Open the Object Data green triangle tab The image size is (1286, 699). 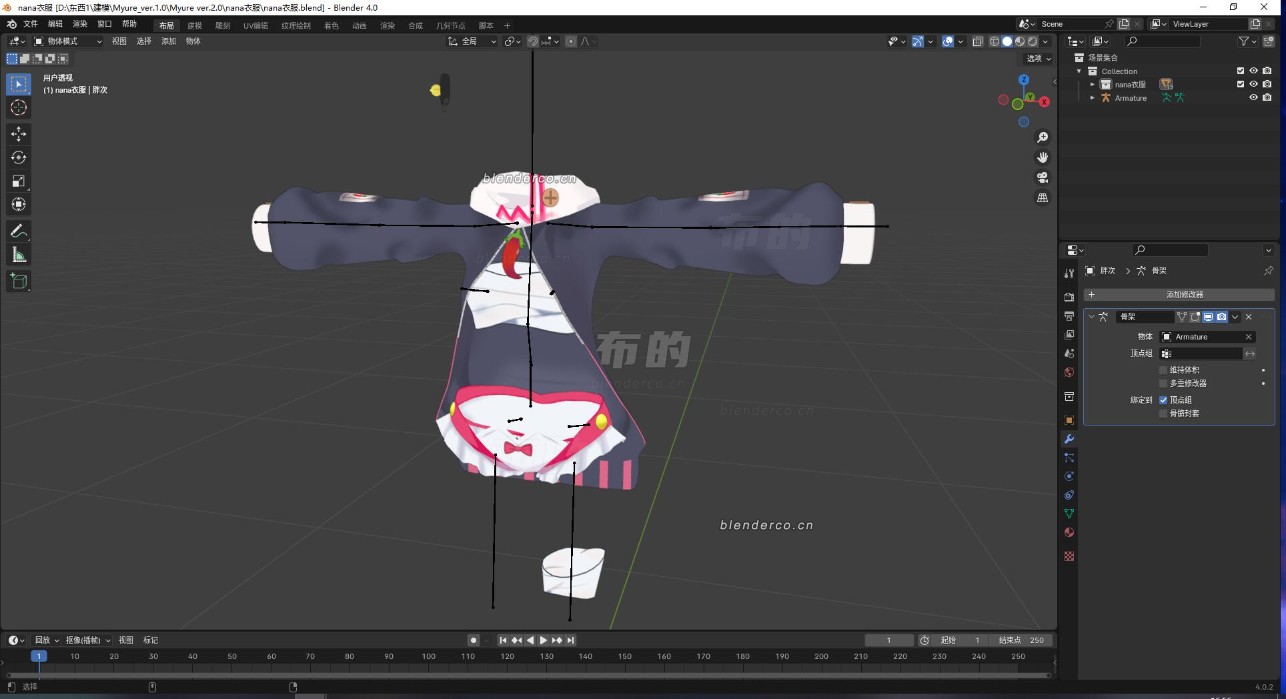pyautogui.click(x=1069, y=514)
